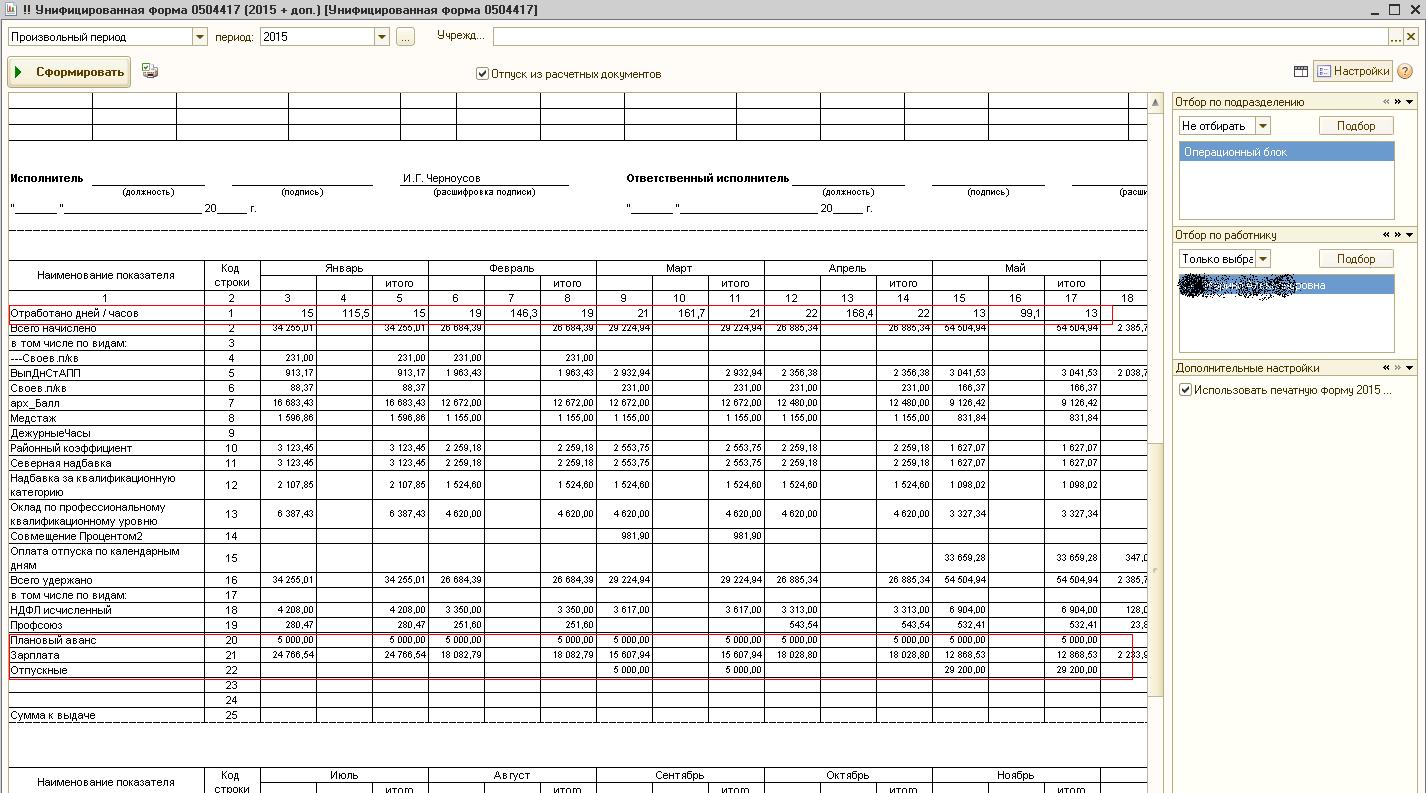
Task: Click the Сумма к выдаче row label
Action: click(x=52, y=715)
